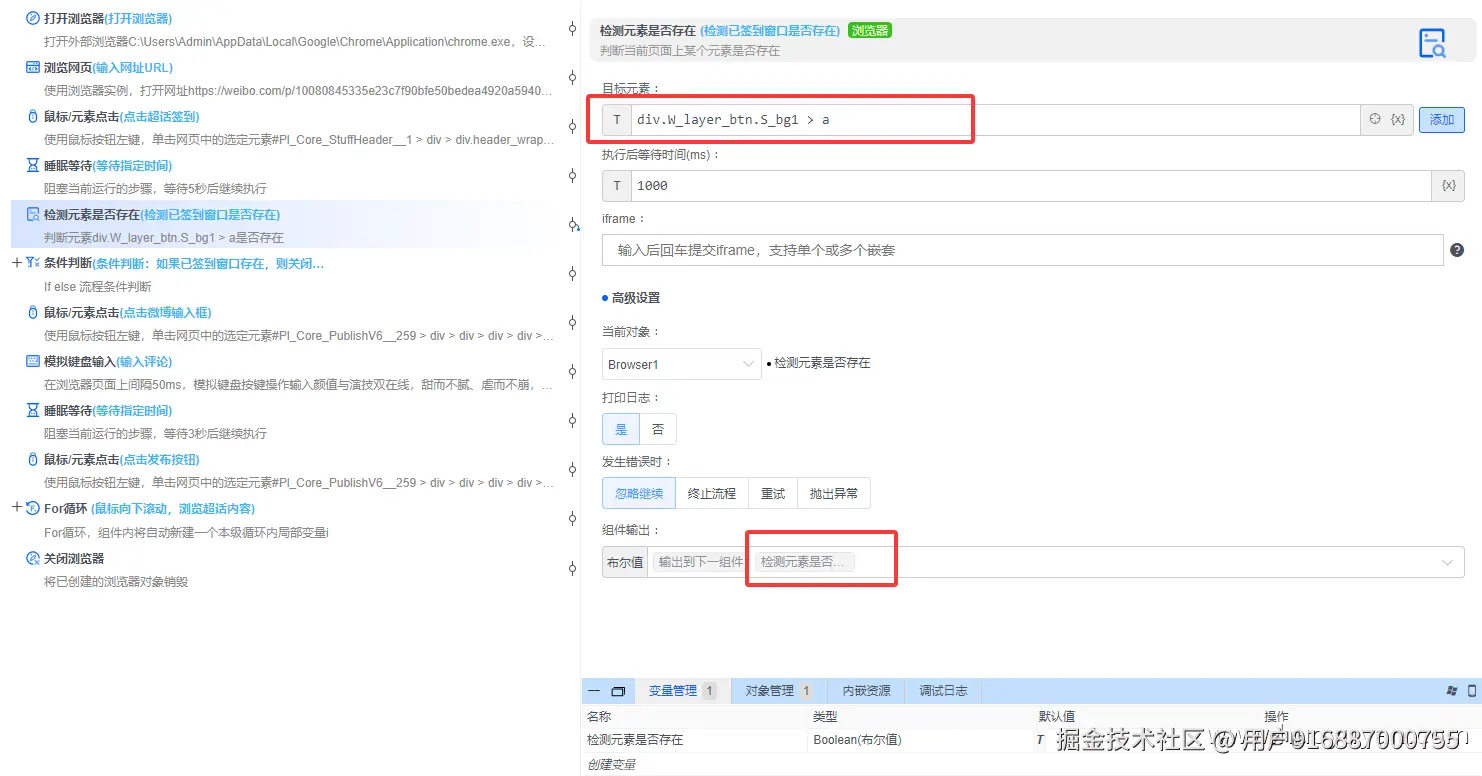The width and height of the screenshot is (1482, 776).
Task: Select 终止流程 for error handling
Action: click(712, 493)
